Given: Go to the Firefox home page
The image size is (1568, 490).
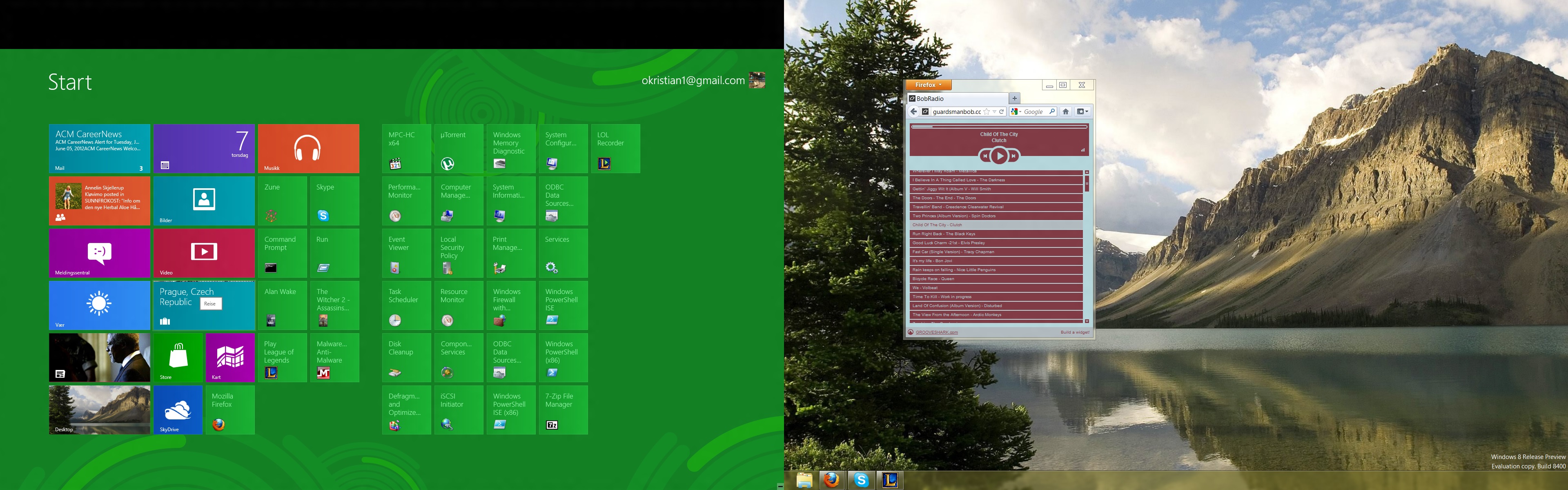Looking at the screenshot, I should coord(1066,112).
